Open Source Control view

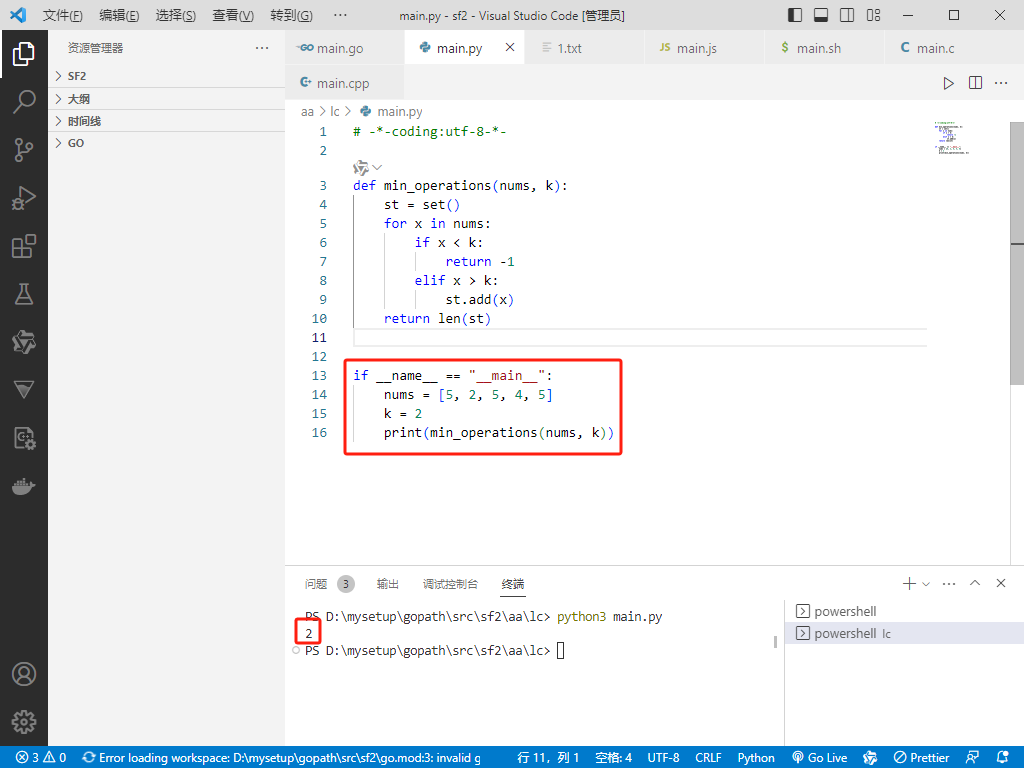[x=24, y=150]
